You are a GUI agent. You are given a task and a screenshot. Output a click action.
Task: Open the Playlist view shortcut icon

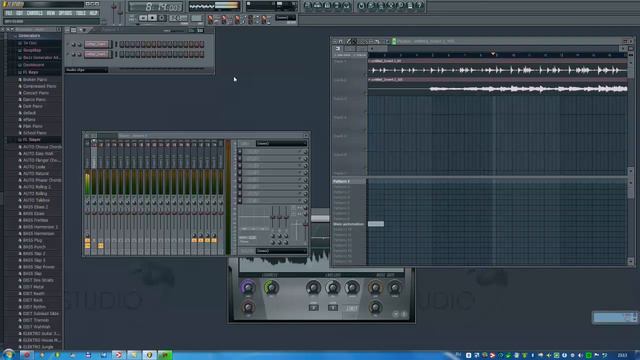click(x=308, y=5)
